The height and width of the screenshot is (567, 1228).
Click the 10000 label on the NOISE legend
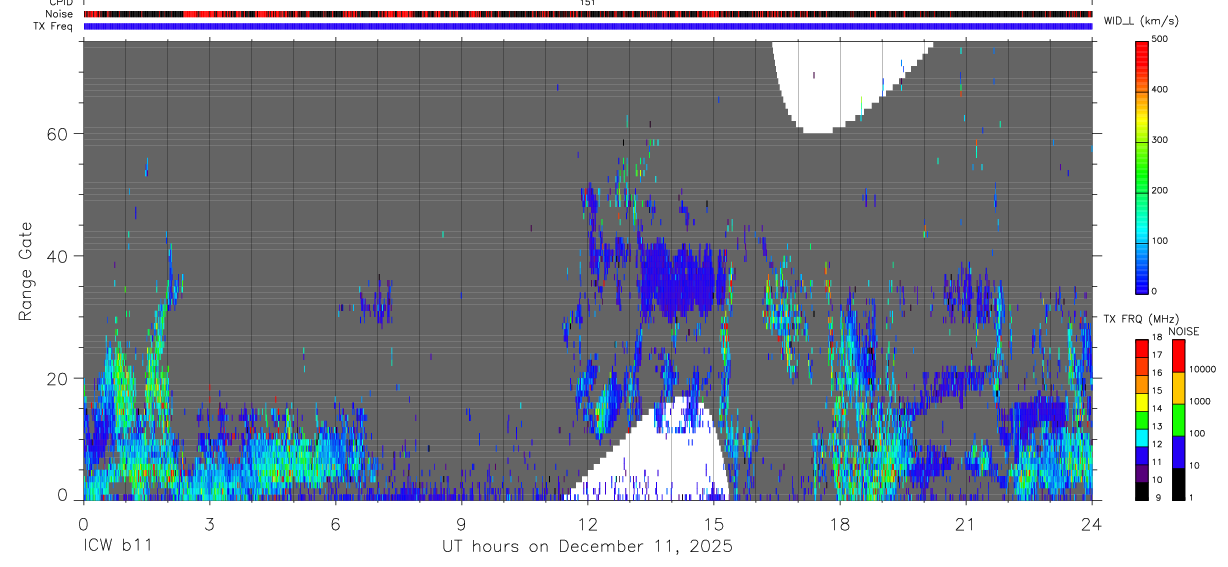pos(1203,370)
